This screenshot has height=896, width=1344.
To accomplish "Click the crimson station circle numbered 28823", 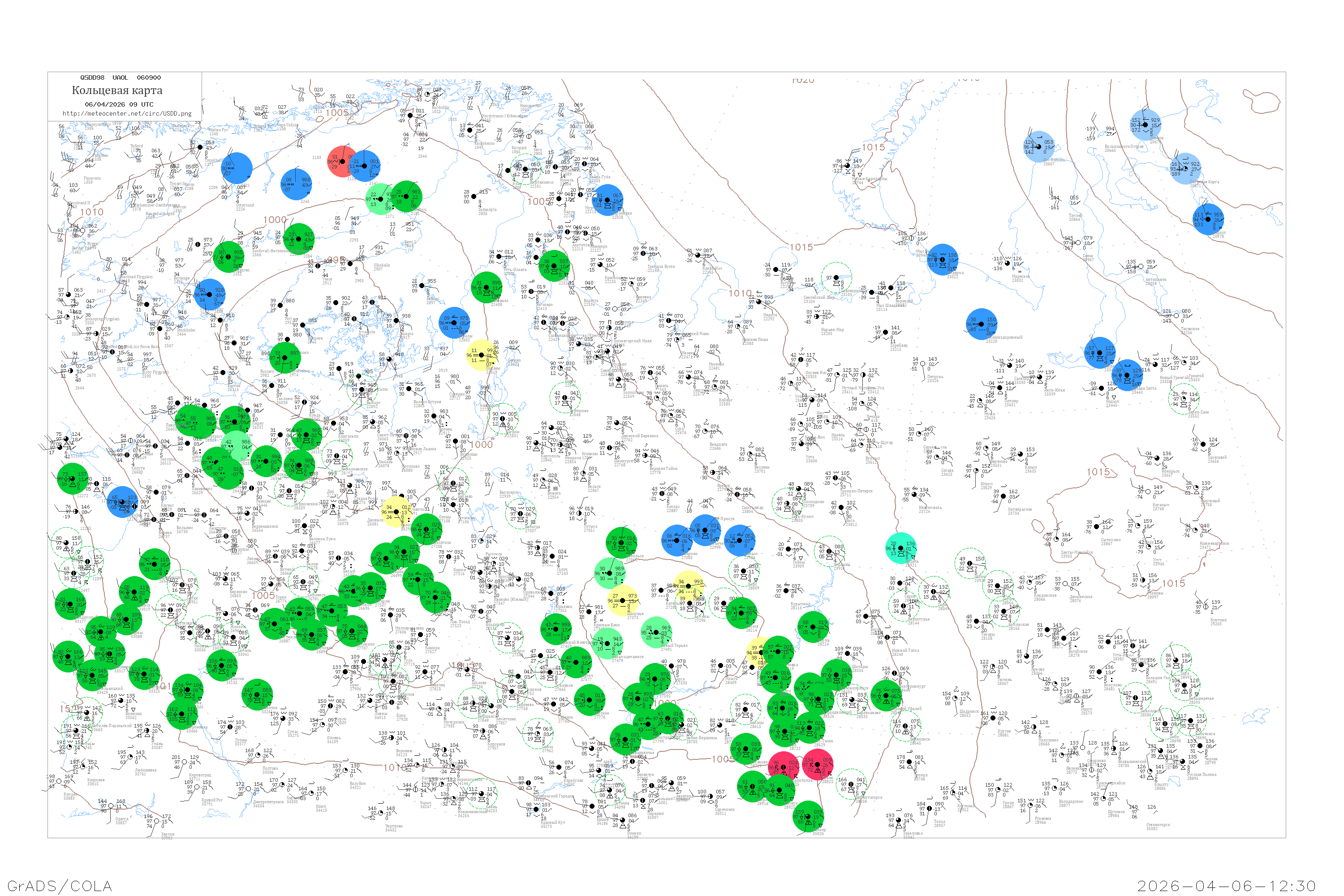I will tap(818, 765).
